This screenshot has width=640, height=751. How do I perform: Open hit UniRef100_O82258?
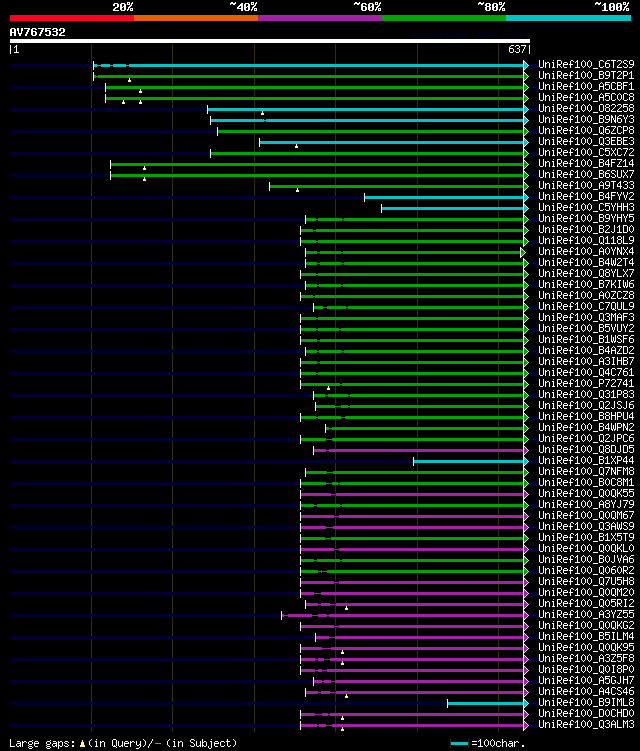click(586, 108)
